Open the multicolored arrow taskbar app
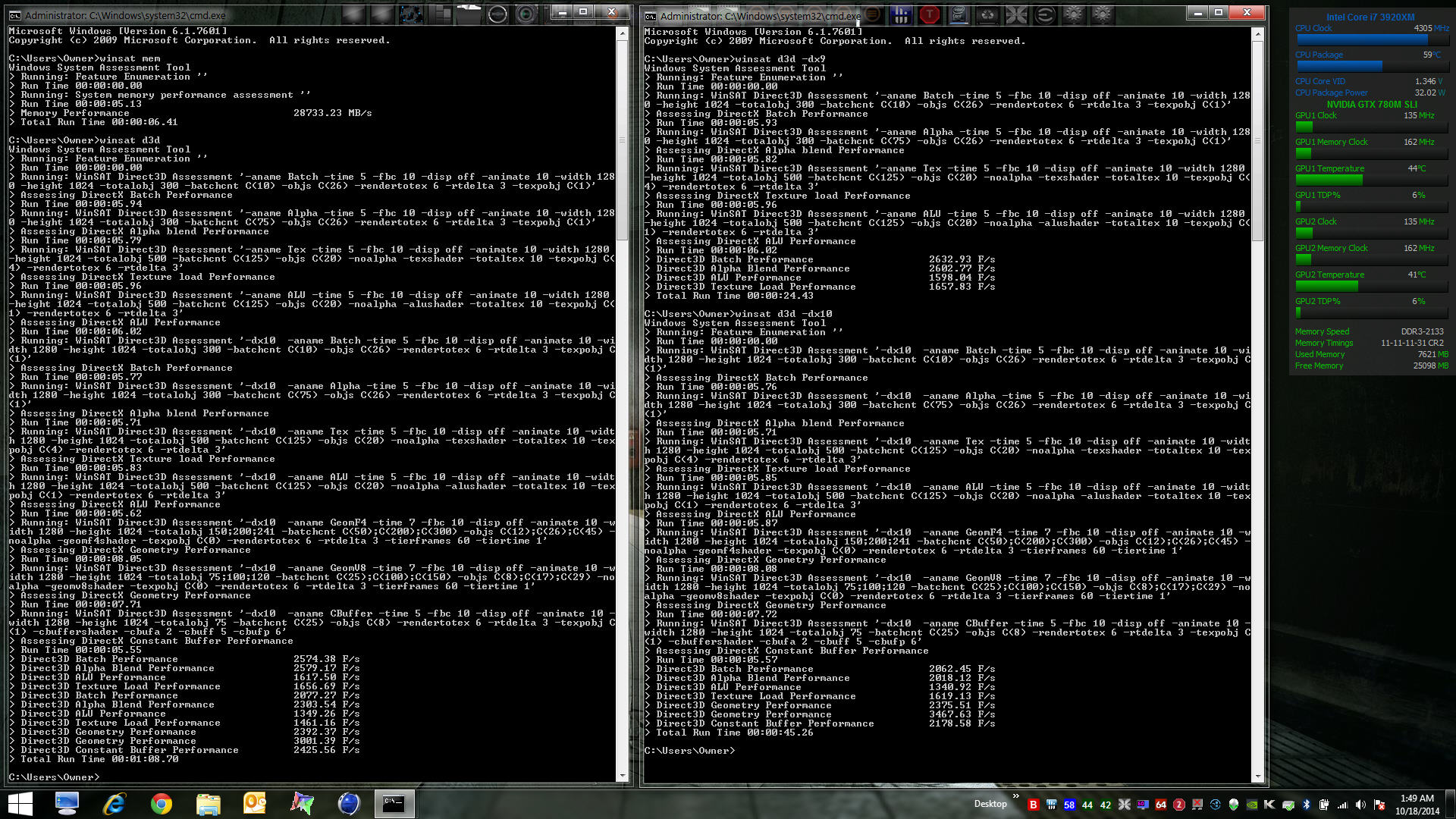 click(302, 804)
